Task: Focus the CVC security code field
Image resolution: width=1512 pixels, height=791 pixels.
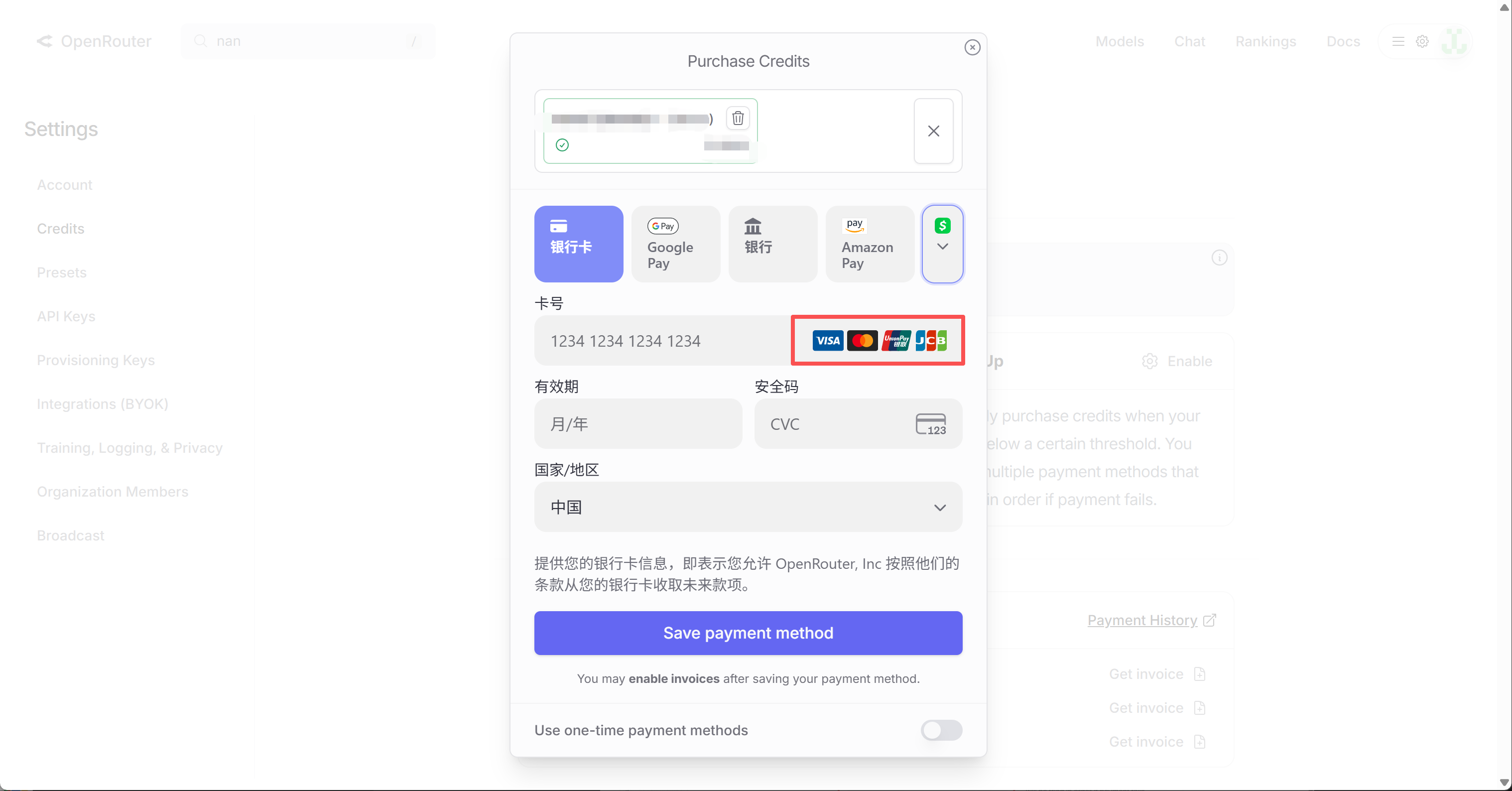Action: [858, 424]
